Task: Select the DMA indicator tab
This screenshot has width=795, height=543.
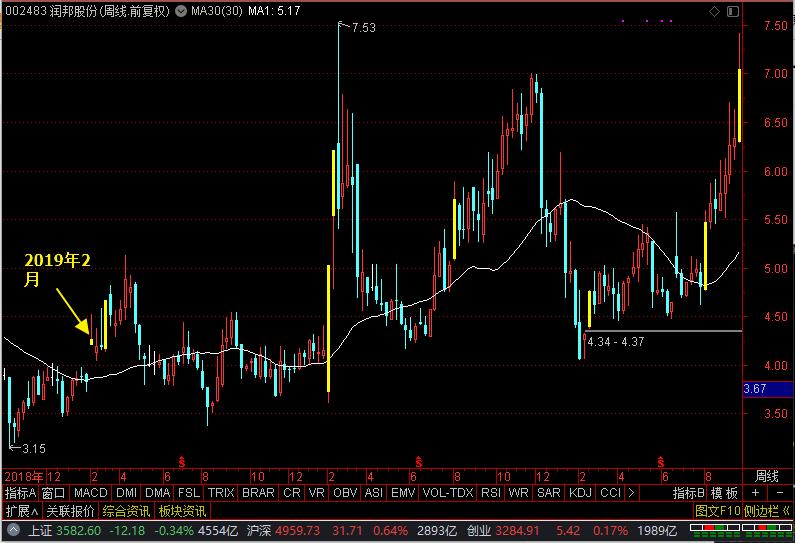Action: click(x=157, y=493)
